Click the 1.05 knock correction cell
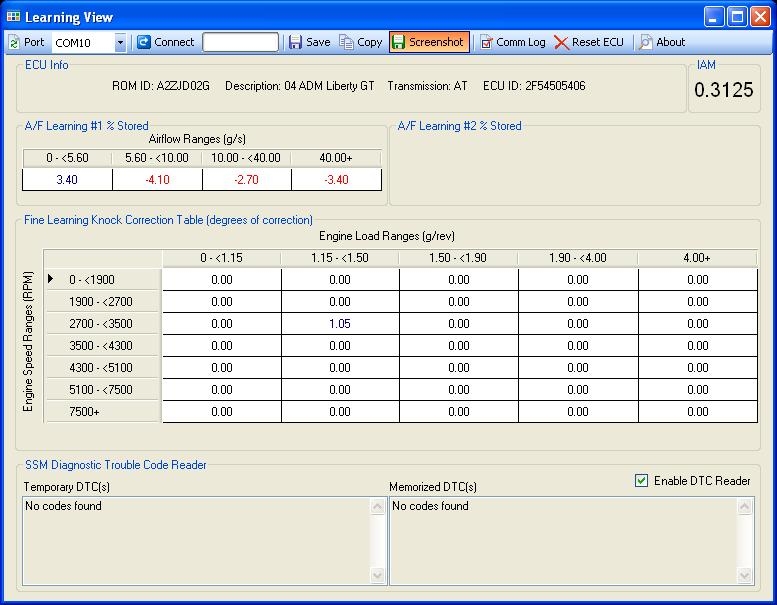This screenshot has height=605, width=777. [x=340, y=324]
